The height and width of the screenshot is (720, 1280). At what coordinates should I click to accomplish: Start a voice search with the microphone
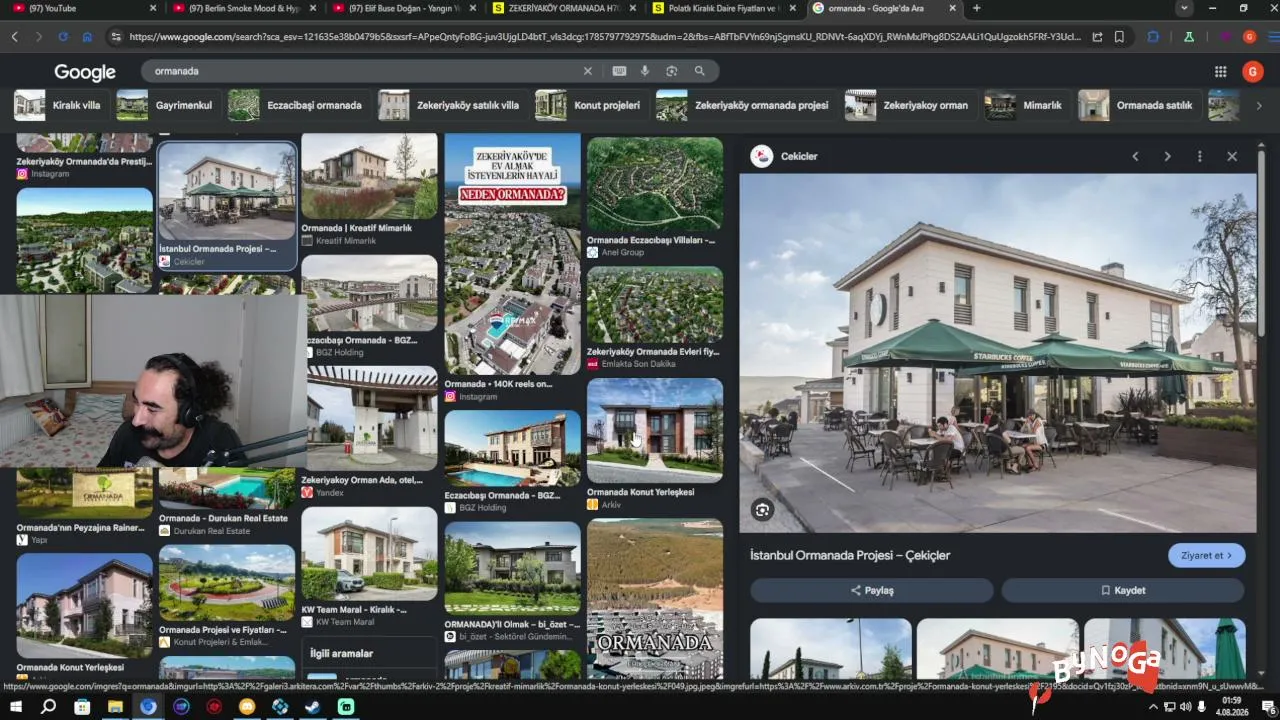pyautogui.click(x=645, y=71)
